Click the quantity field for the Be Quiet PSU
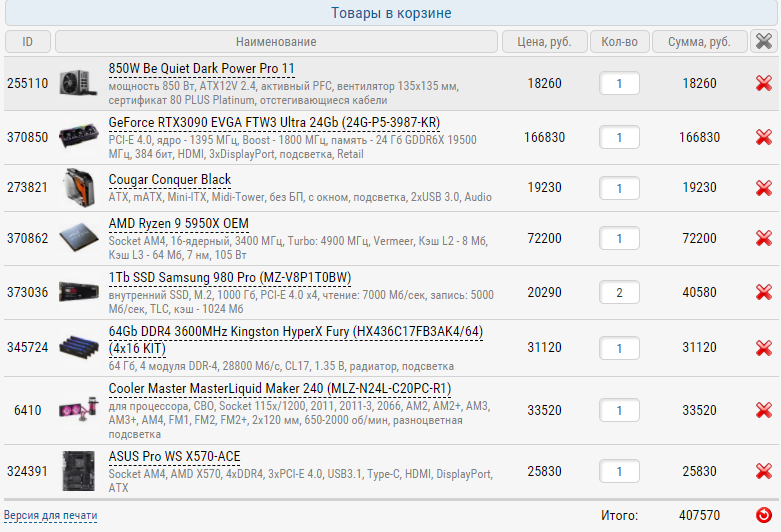Image resolution: width=781 pixels, height=532 pixels. 620,84
